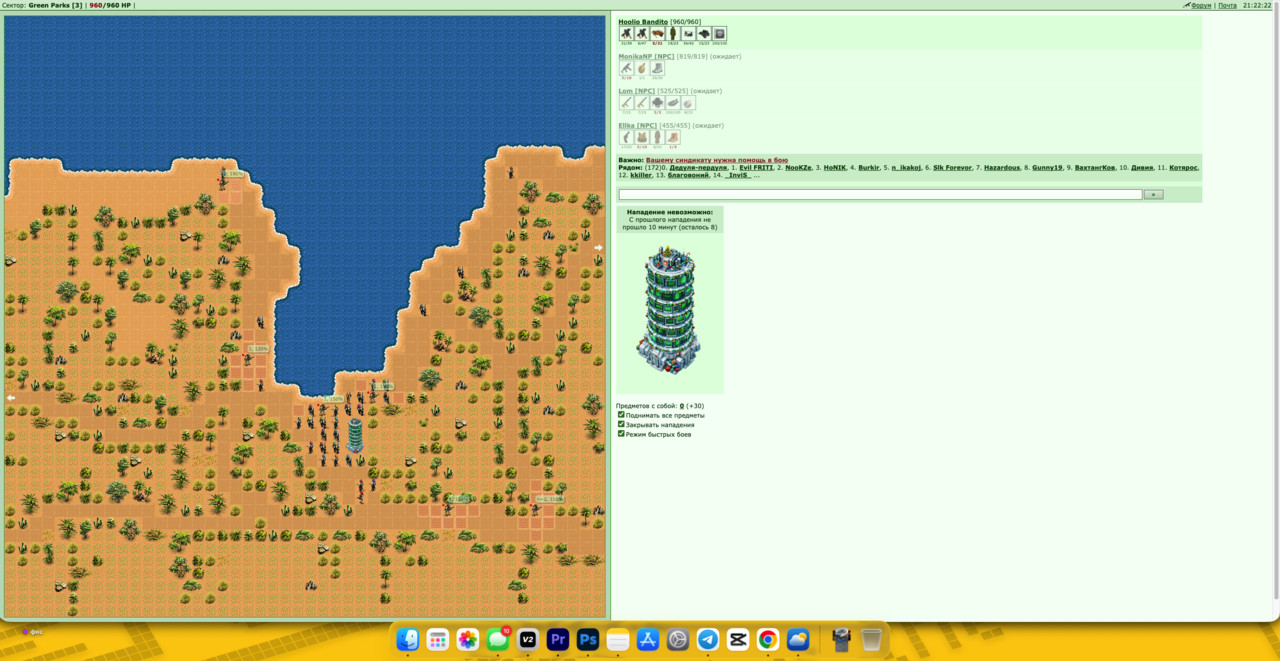Click the 'Нападение невозможно' notice text
Viewport: 1280px width, 661px height.
[669, 212]
